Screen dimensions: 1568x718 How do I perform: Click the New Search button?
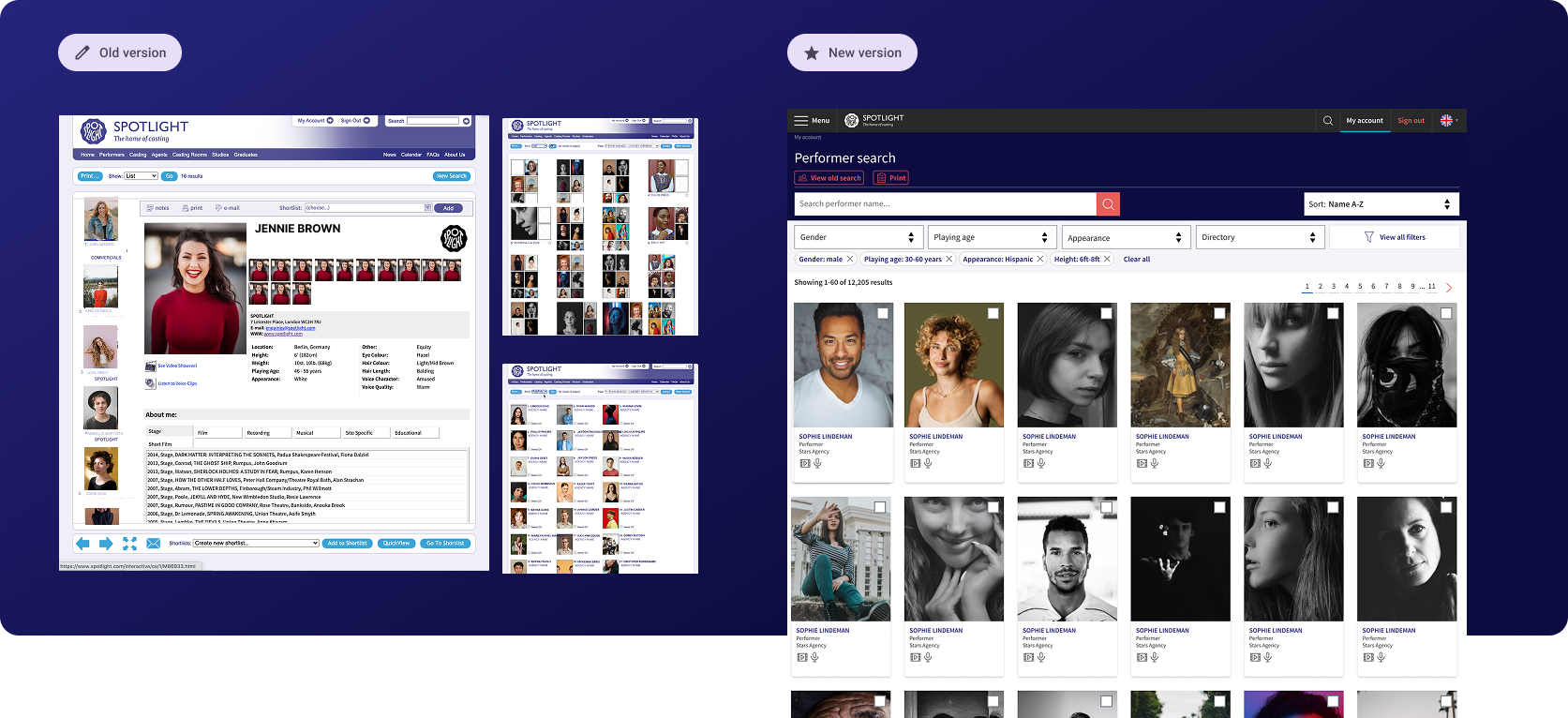pos(451,176)
